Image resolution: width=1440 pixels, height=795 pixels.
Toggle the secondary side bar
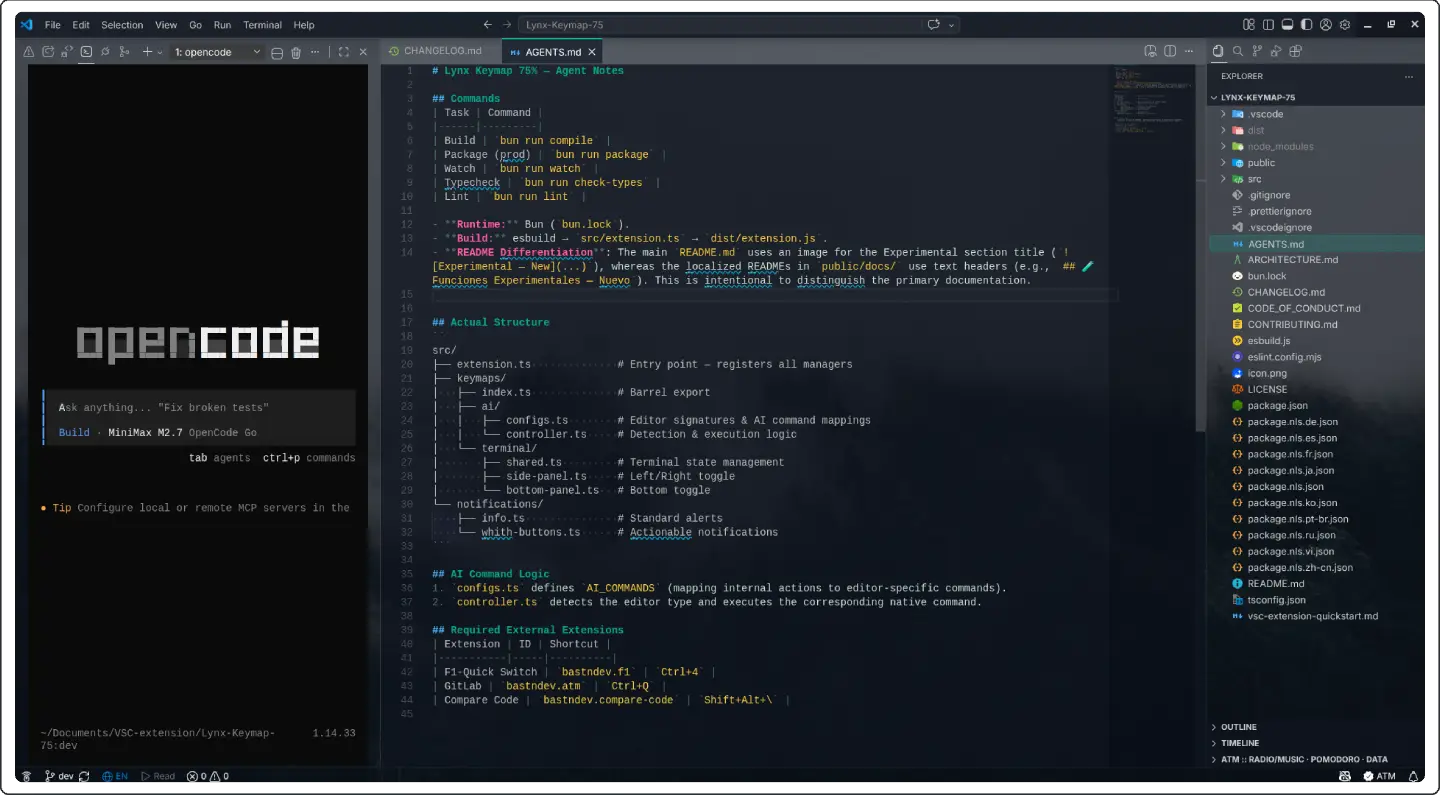click(1306, 25)
